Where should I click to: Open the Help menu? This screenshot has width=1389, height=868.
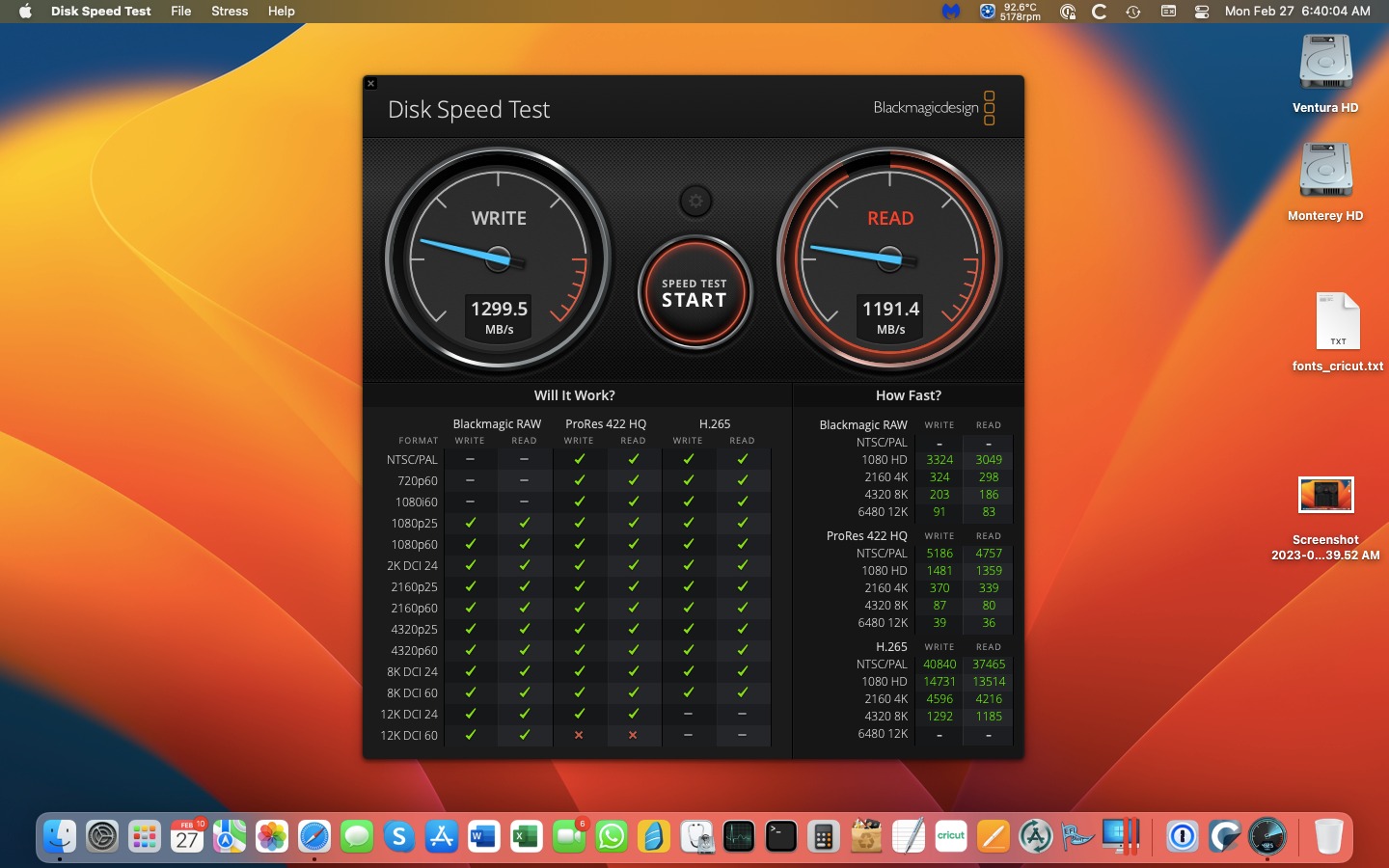point(282,11)
